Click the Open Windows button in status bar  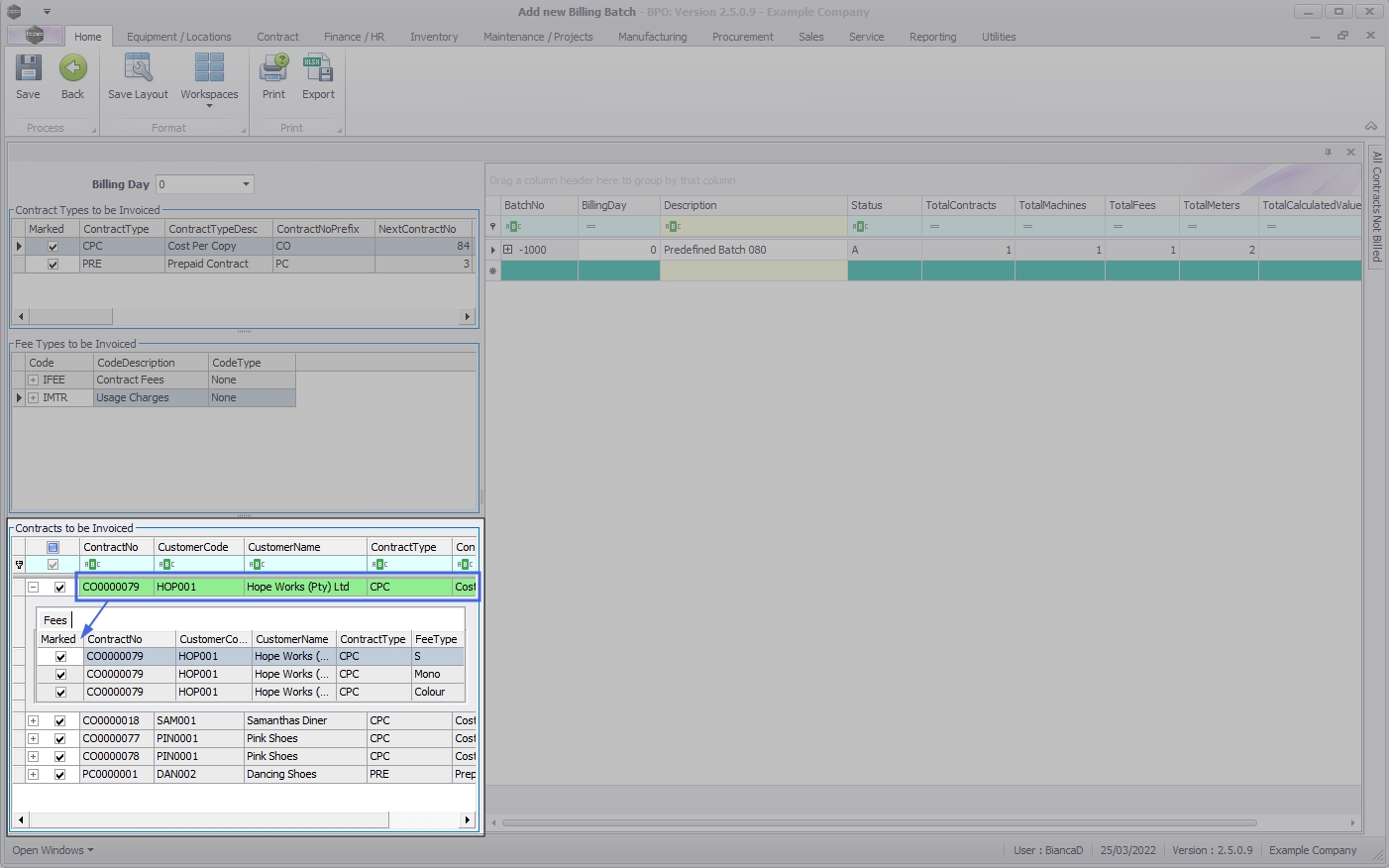click(53, 850)
